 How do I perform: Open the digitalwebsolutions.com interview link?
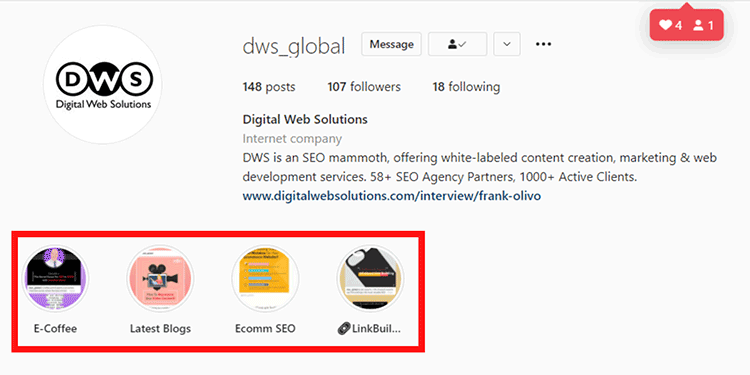(x=392, y=196)
